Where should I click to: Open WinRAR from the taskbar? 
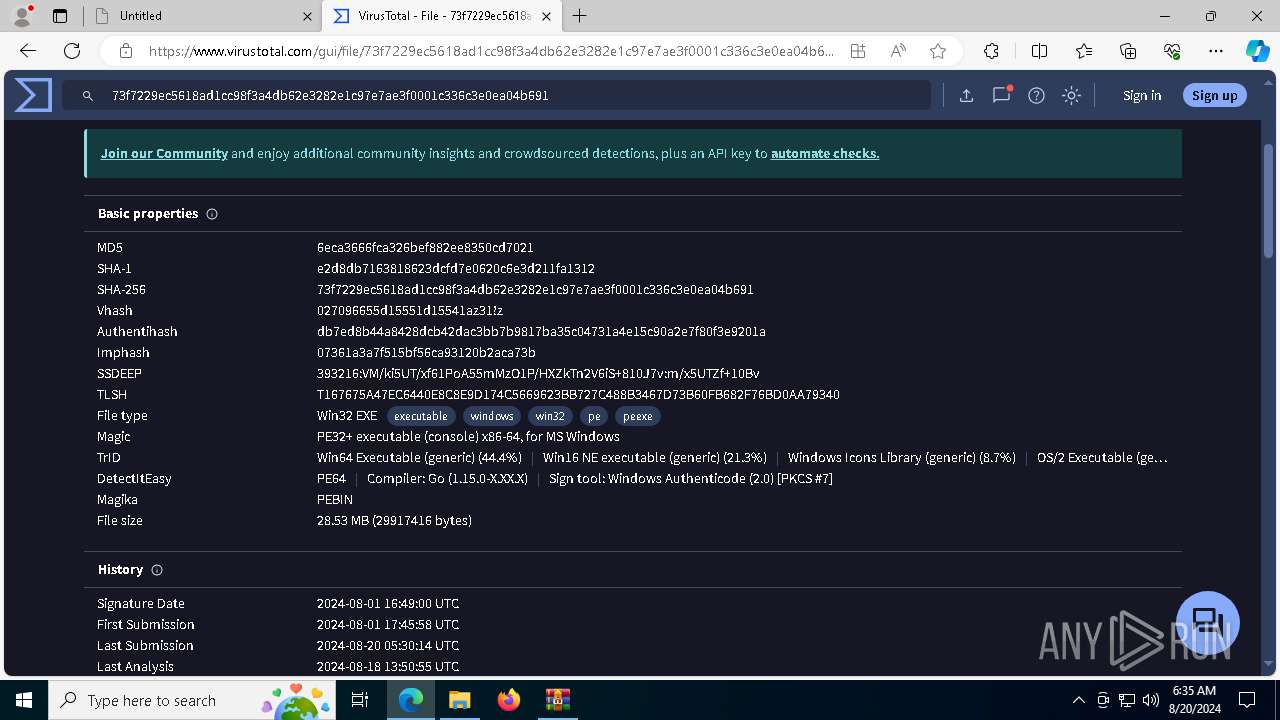pyautogui.click(x=557, y=700)
